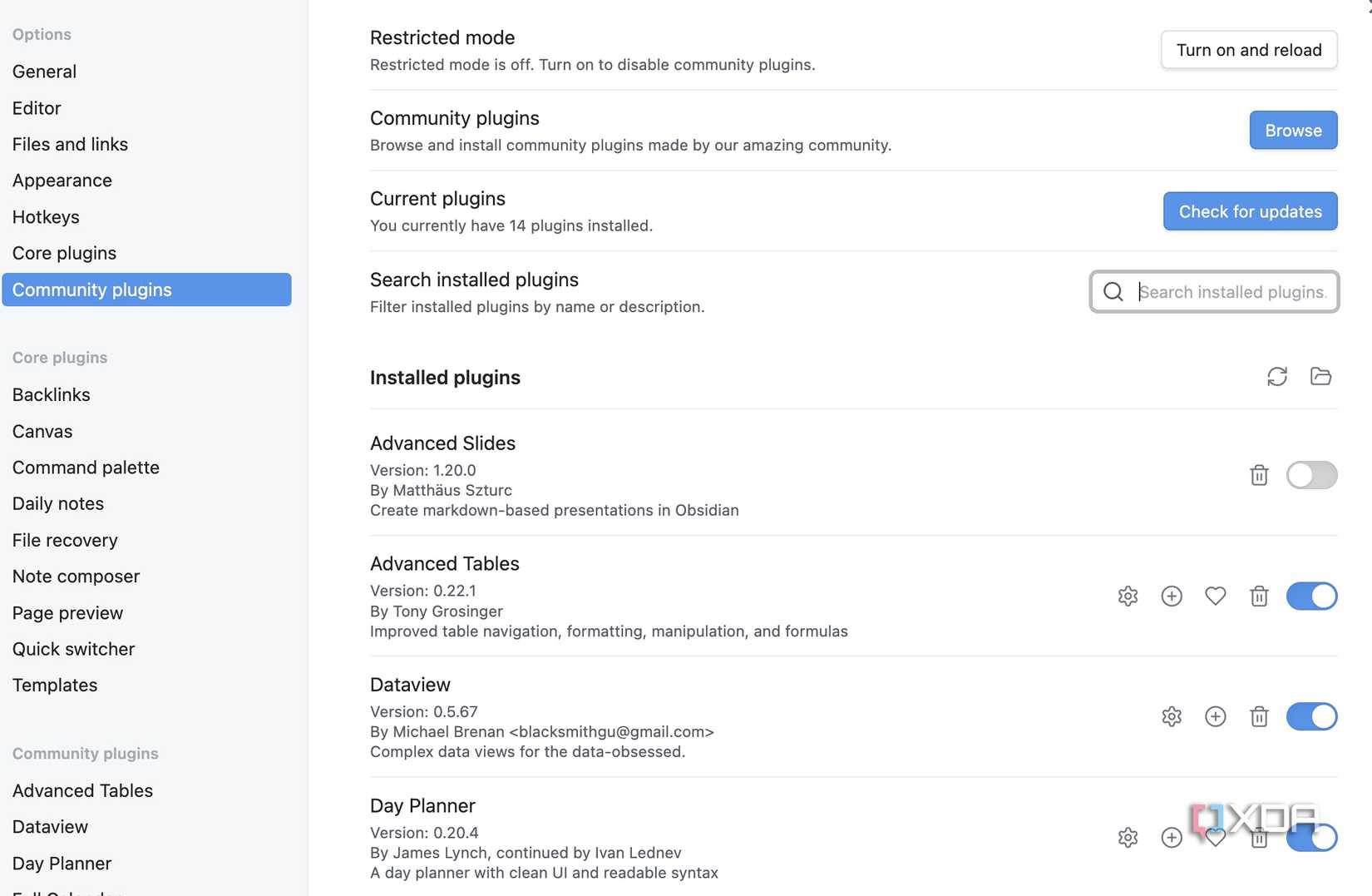Enable the Advanced Slides plugin toggle
The image size is (1372, 896).
tap(1311, 475)
